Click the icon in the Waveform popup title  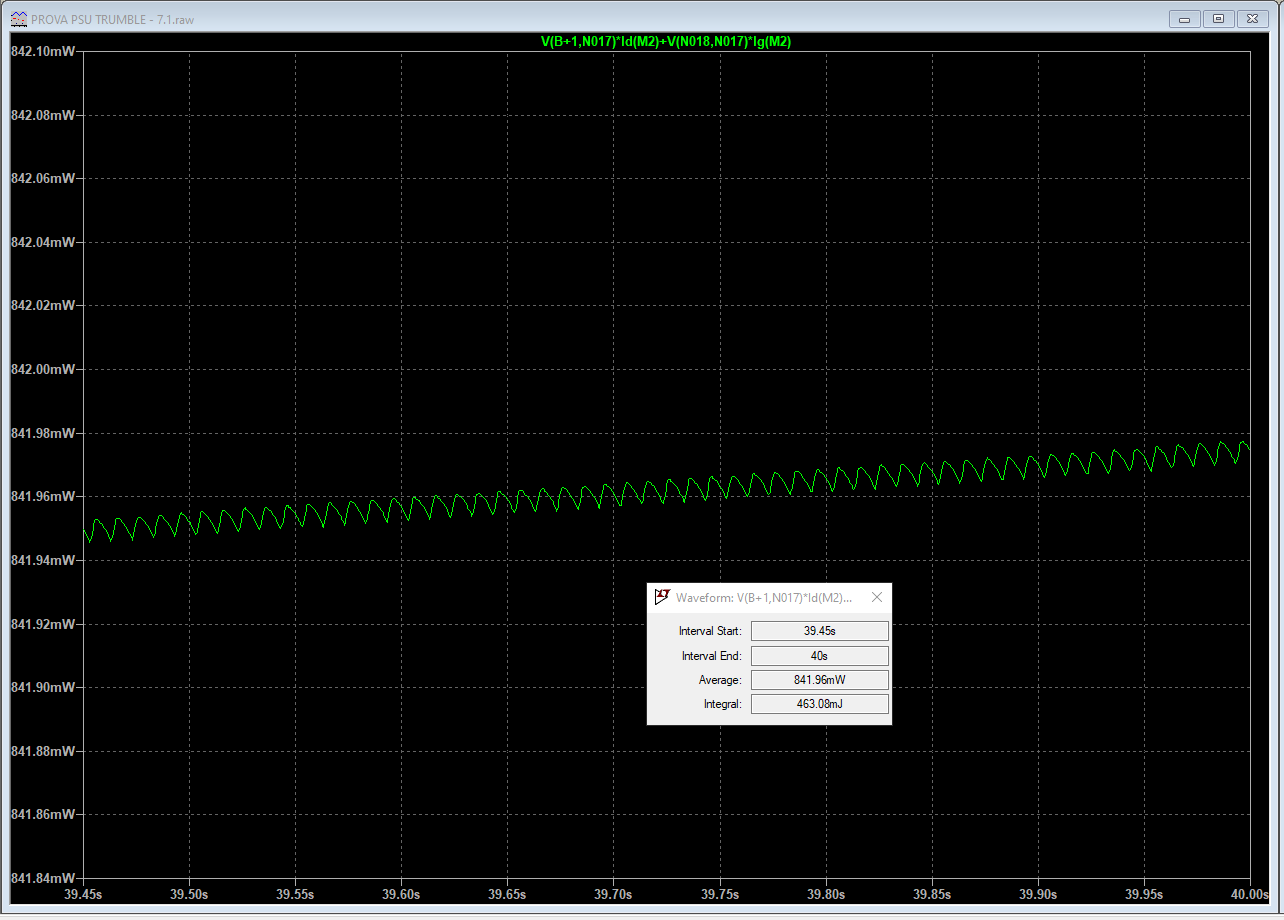pos(662,597)
